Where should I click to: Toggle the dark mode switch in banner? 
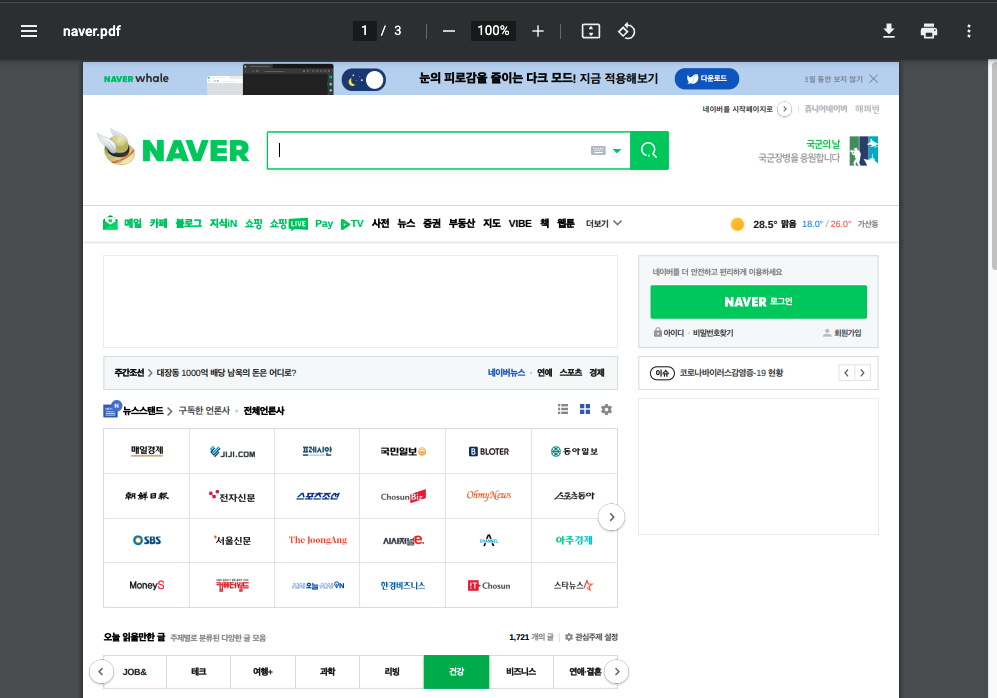pos(364,80)
